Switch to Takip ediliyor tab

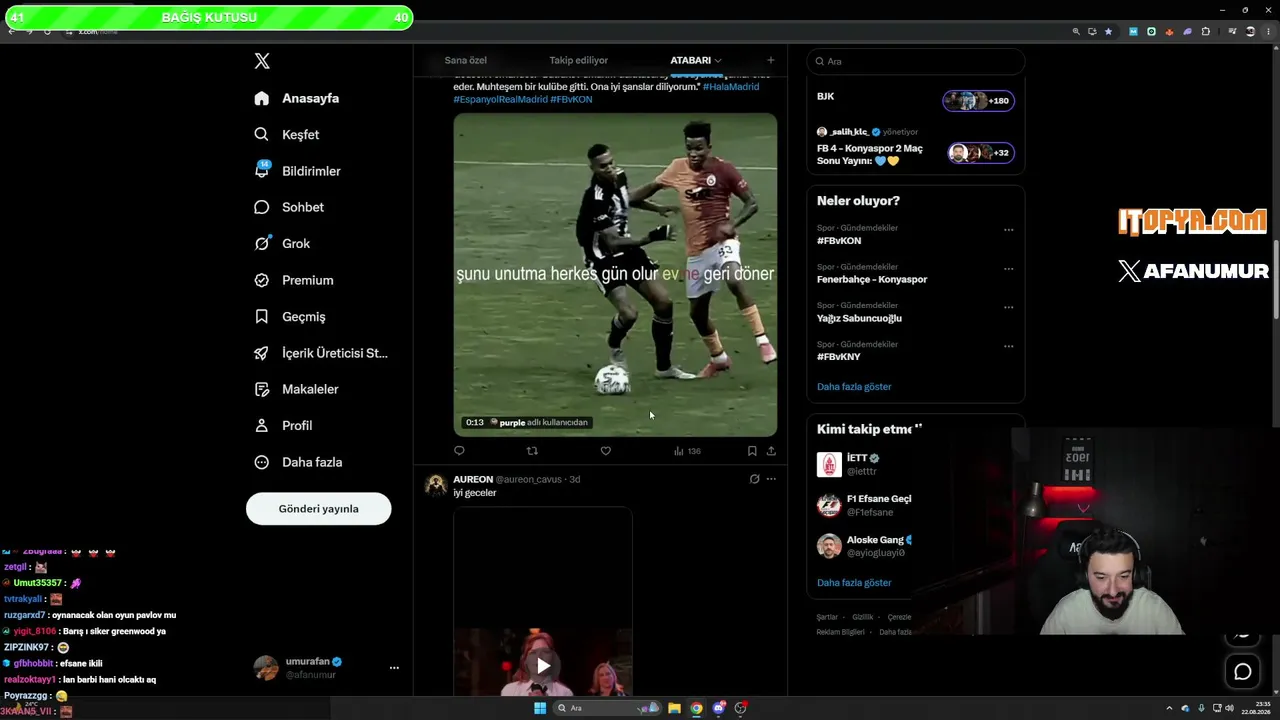pos(578,60)
